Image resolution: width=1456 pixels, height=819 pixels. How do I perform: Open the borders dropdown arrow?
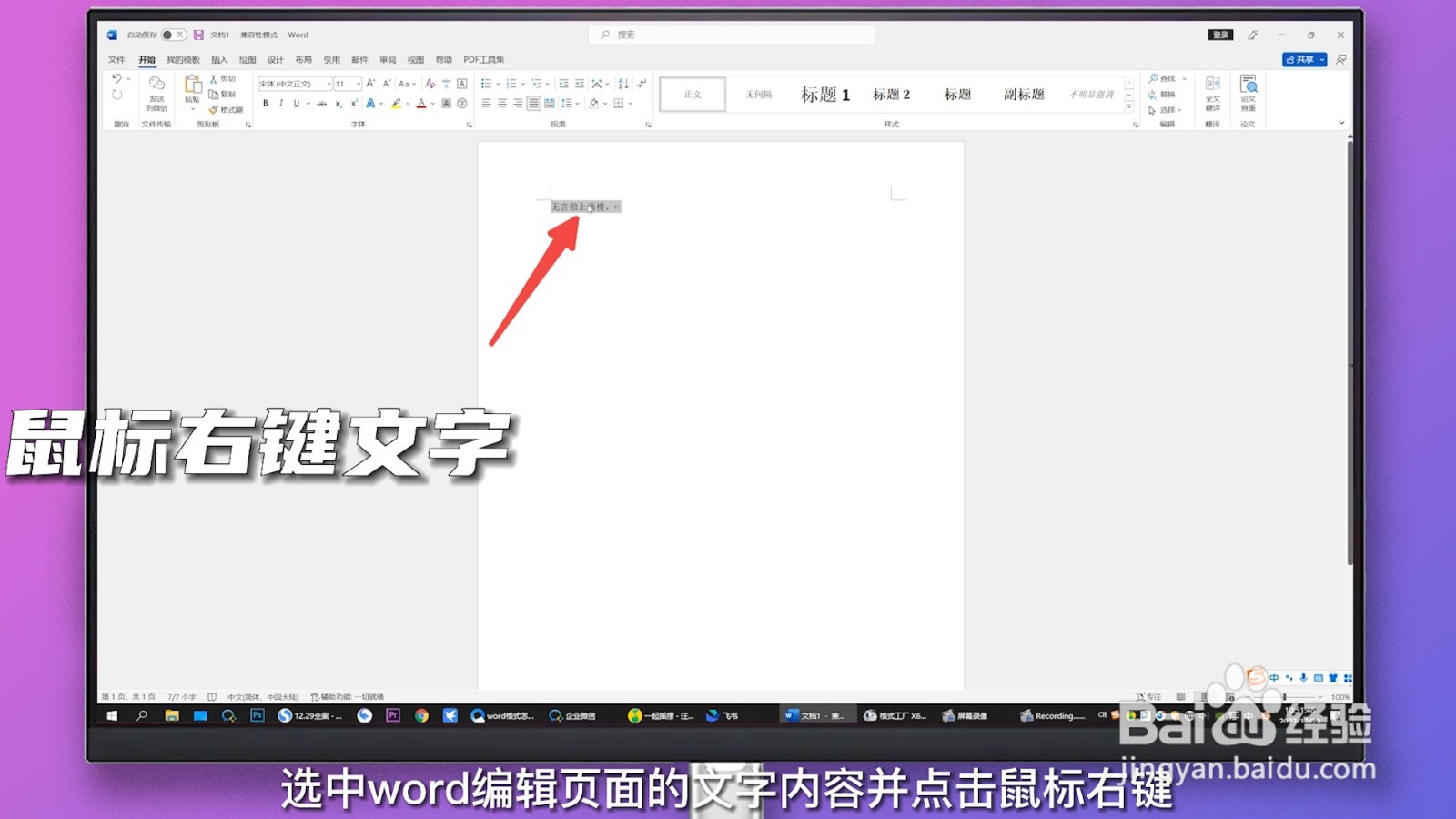click(x=630, y=104)
